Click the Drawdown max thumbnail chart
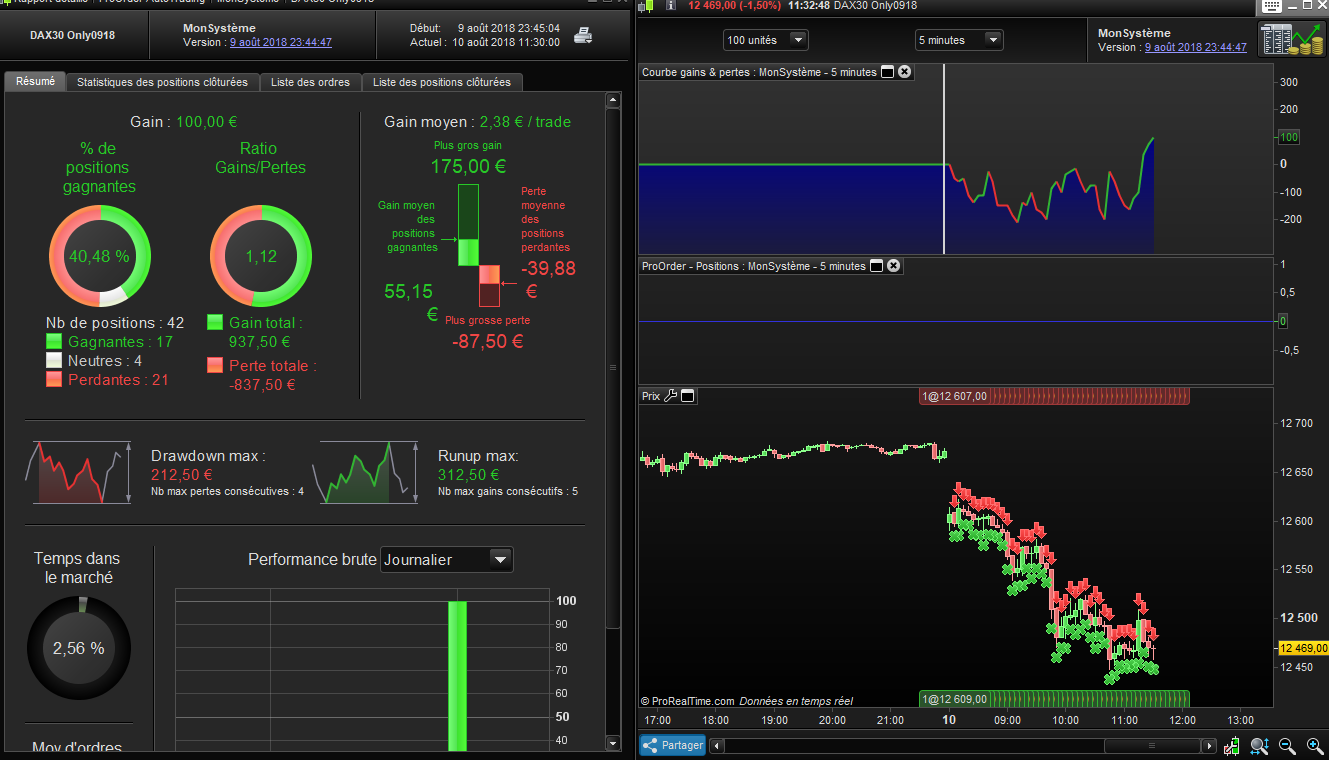The image size is (1329, 760). pos(79,472)
